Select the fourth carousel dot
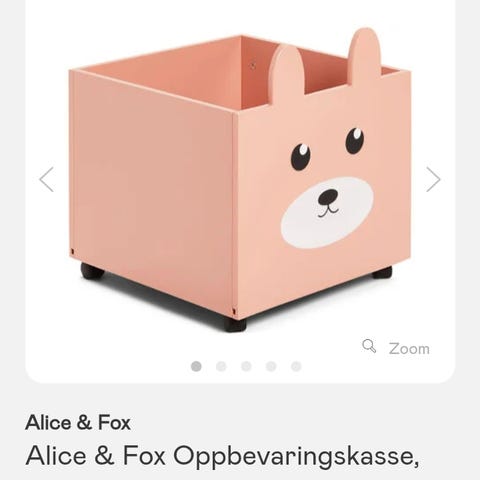The image size is (480, 480). (271, 366)
